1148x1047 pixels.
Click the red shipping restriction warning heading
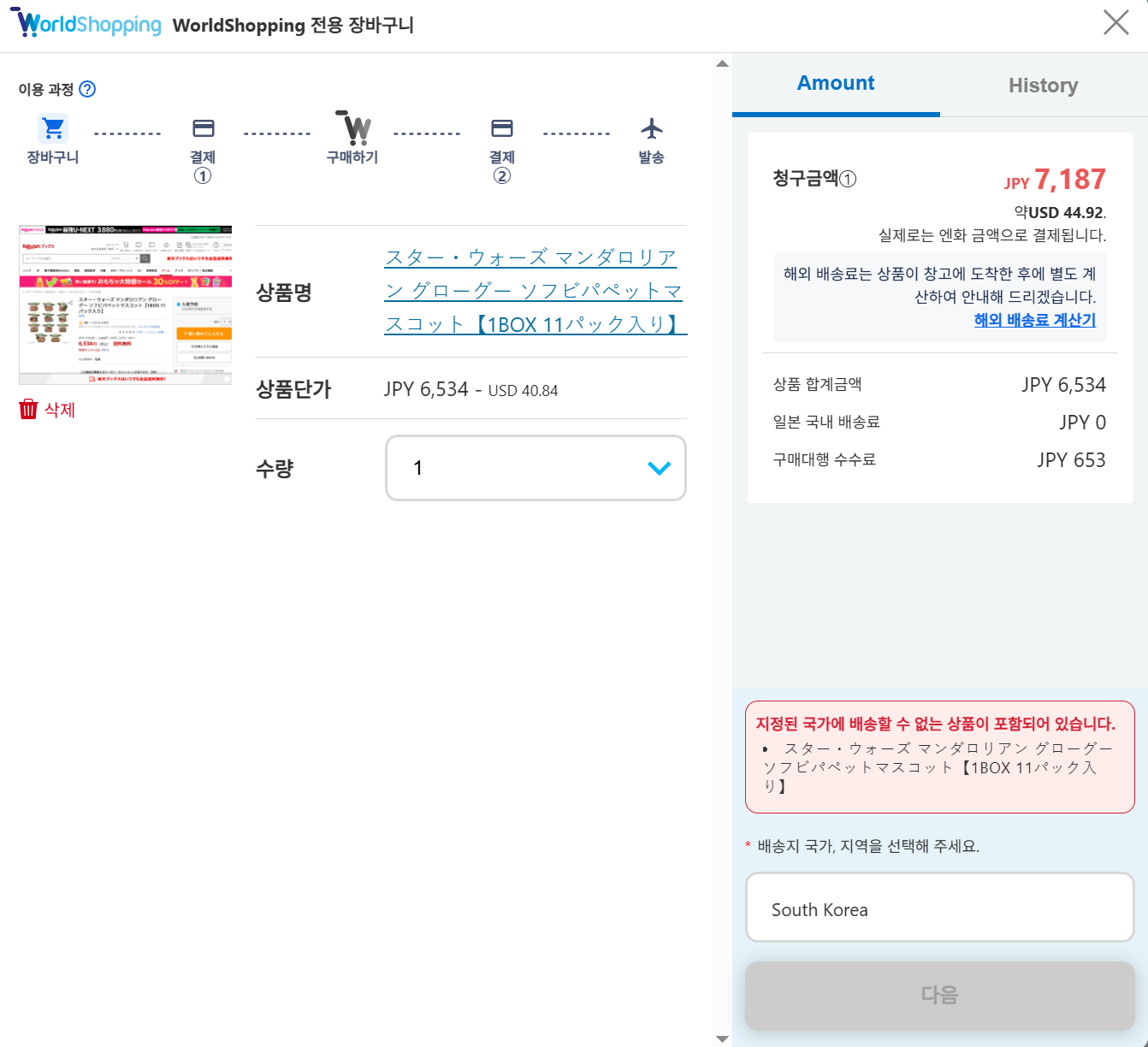click(935, 724)
